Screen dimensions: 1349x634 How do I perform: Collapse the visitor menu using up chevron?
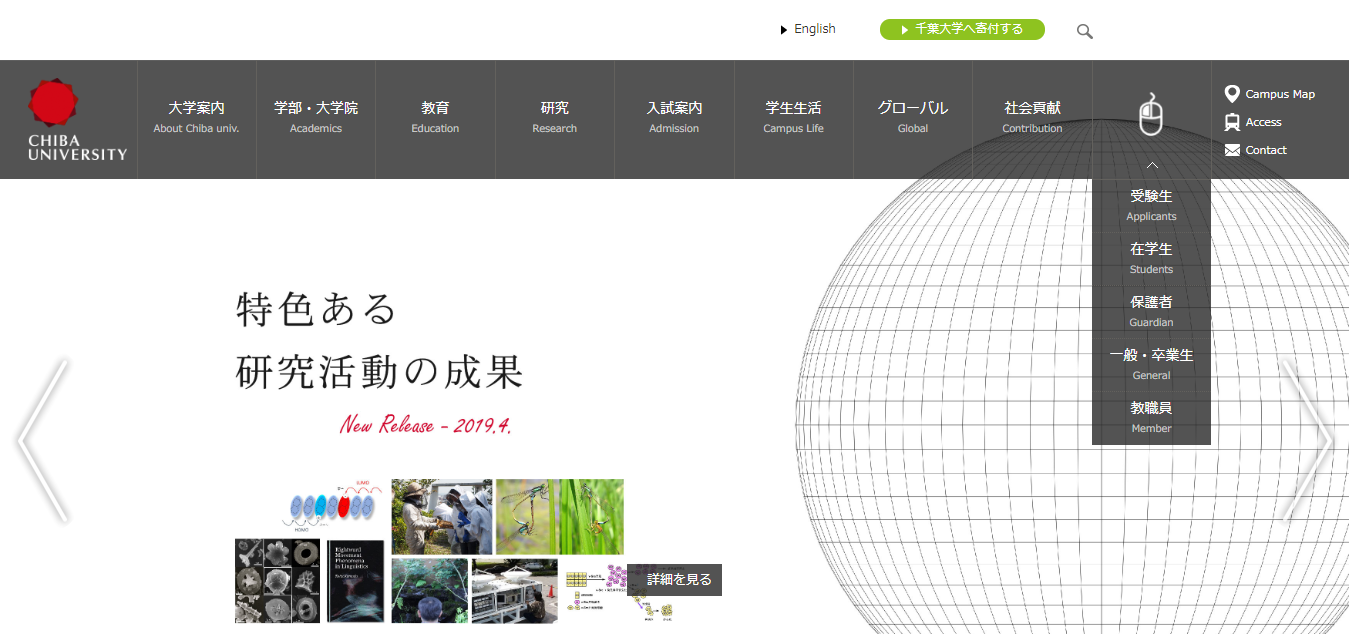pyautogui.click(x=1152, y=165)
